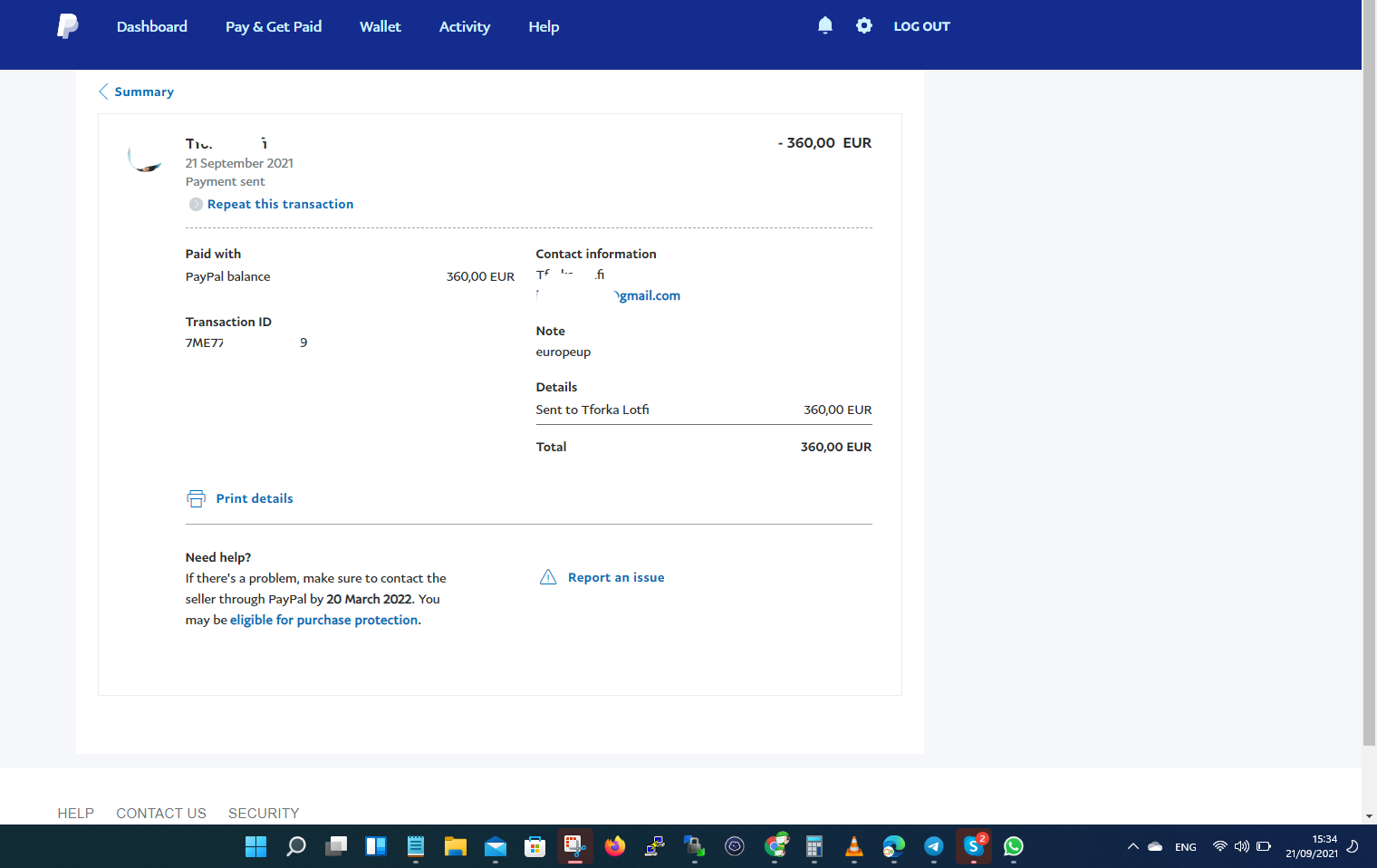Screen dimensions: 1377x868
Task: Click the battery tray icon
Action: coord(1264,846)
